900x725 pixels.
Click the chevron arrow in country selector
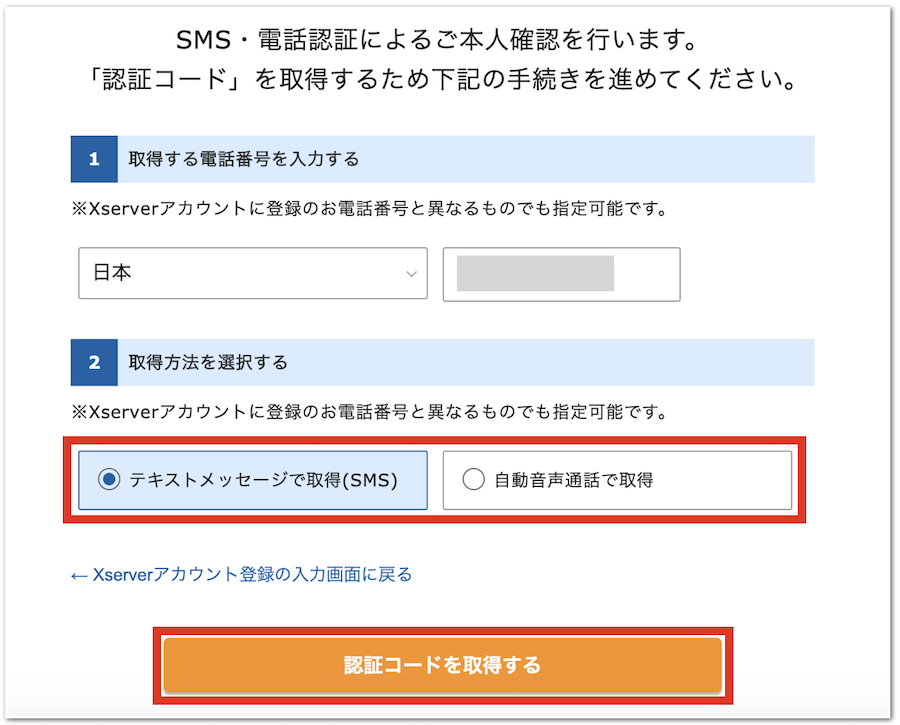click(x=411, y=275)
